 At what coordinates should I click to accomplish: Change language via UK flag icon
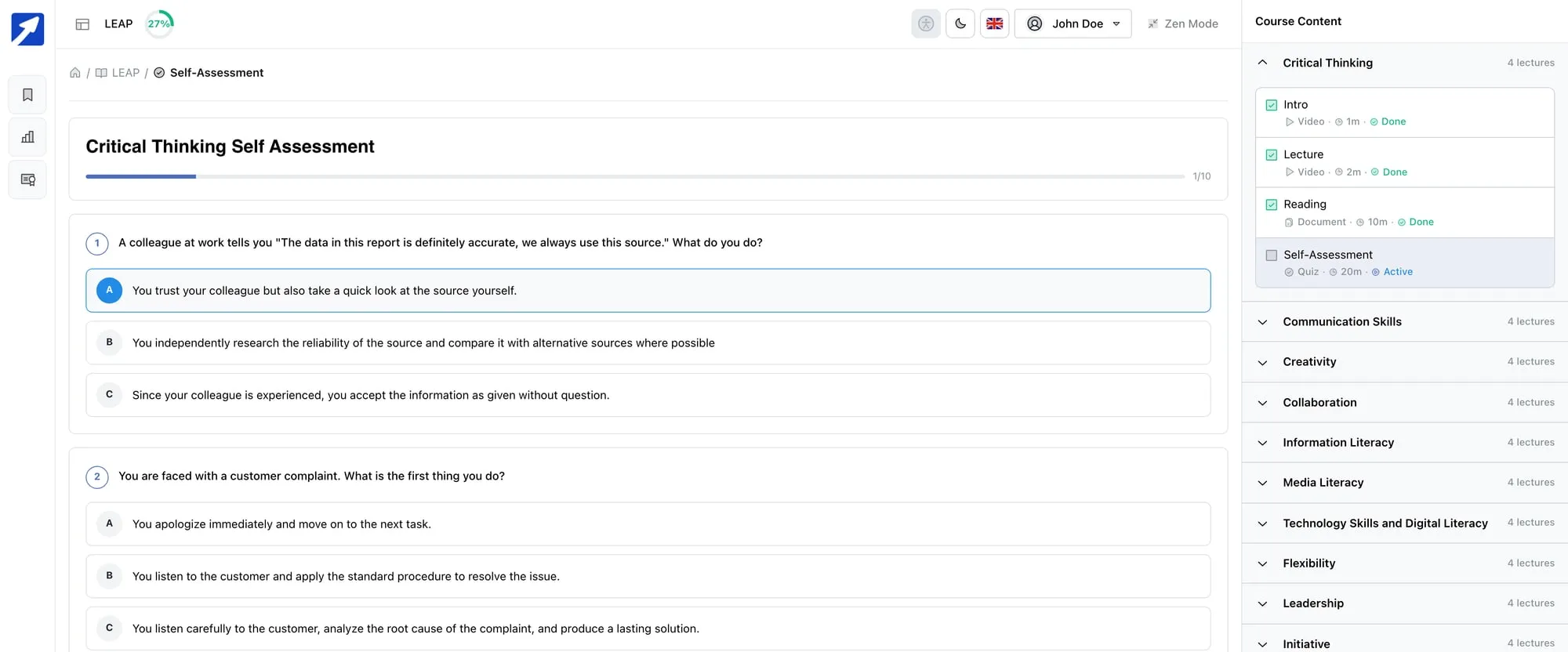coord(995,24)
